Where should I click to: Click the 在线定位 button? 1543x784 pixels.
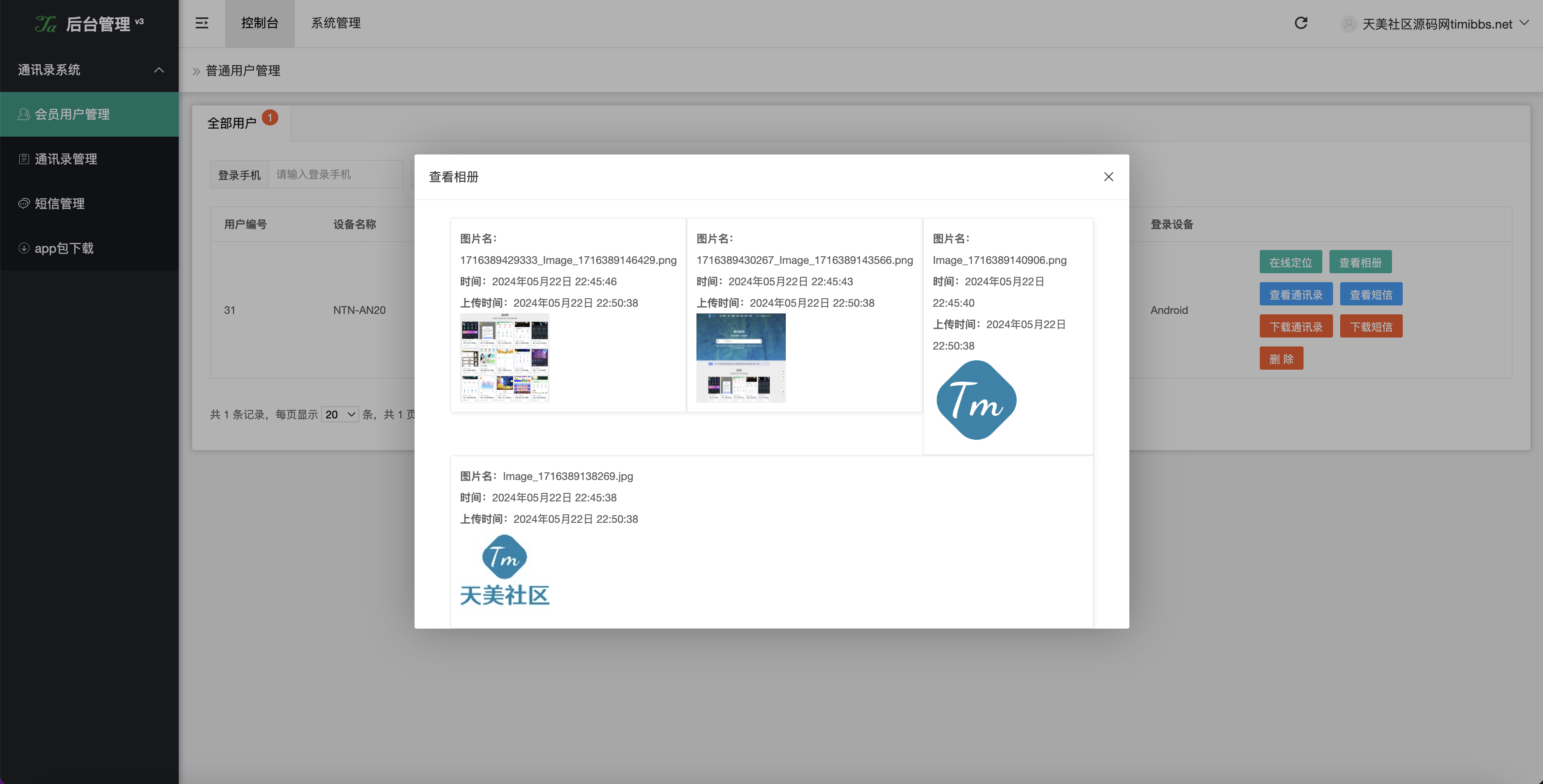1290,262
